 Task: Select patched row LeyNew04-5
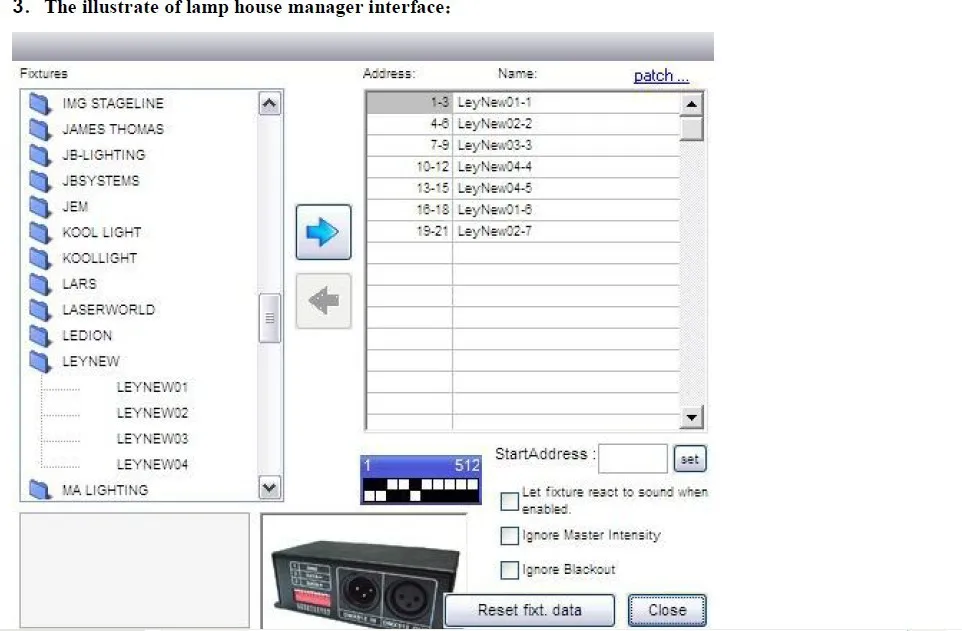pyautogui.click(x=523, y=188)
